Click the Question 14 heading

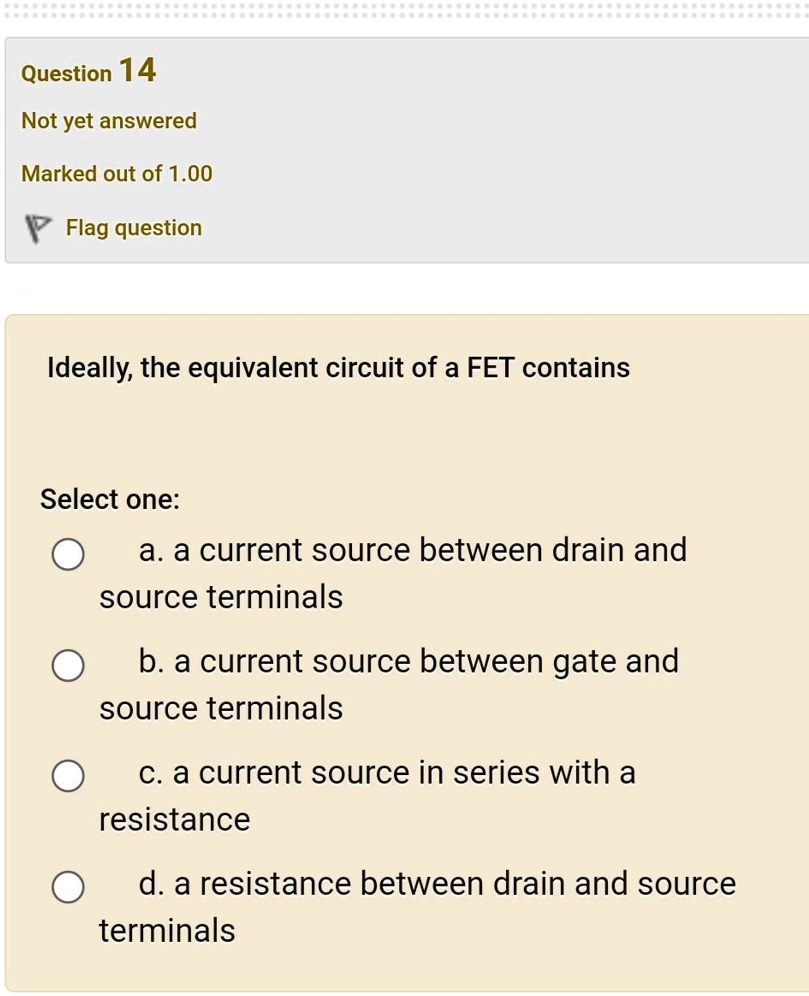click(x=86, y=70)
